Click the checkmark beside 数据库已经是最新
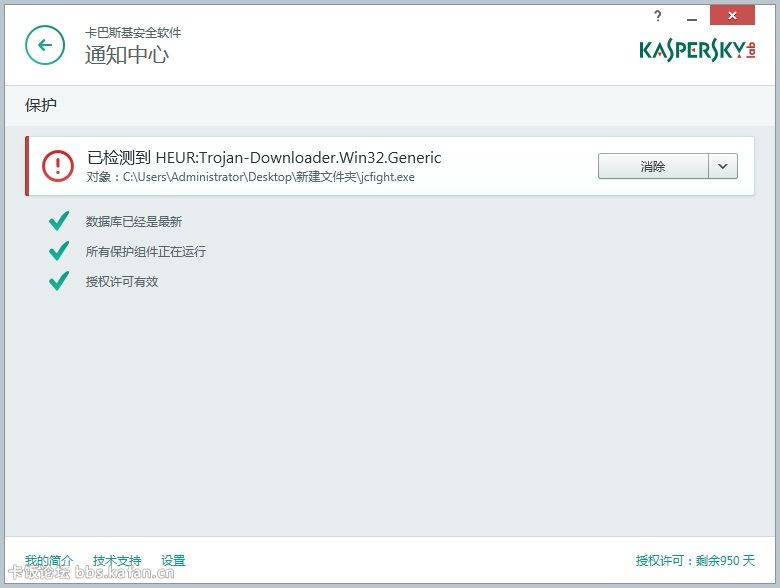The image size is (780, 588). coord(59,221)
